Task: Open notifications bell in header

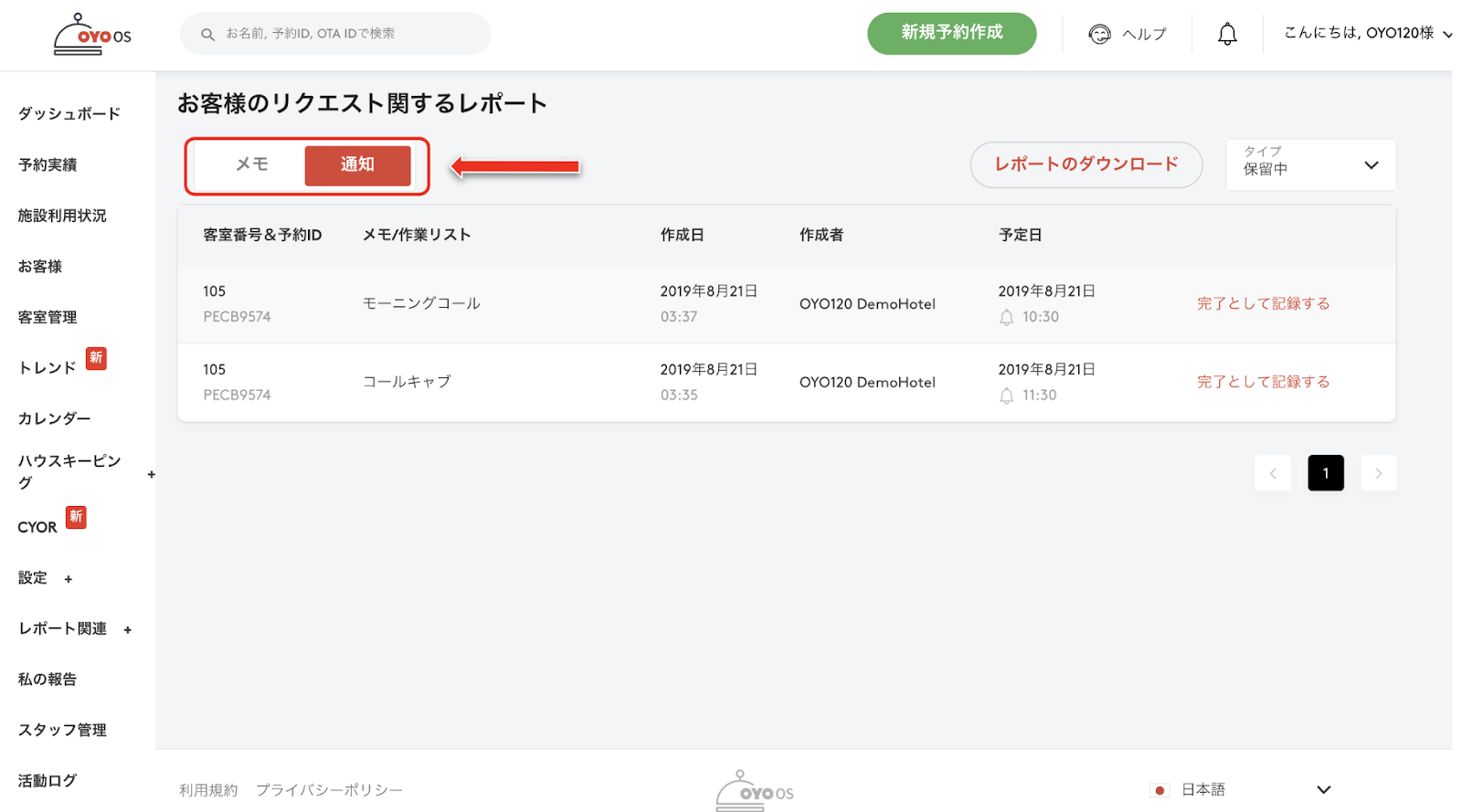Action: tap(1227, 34)
